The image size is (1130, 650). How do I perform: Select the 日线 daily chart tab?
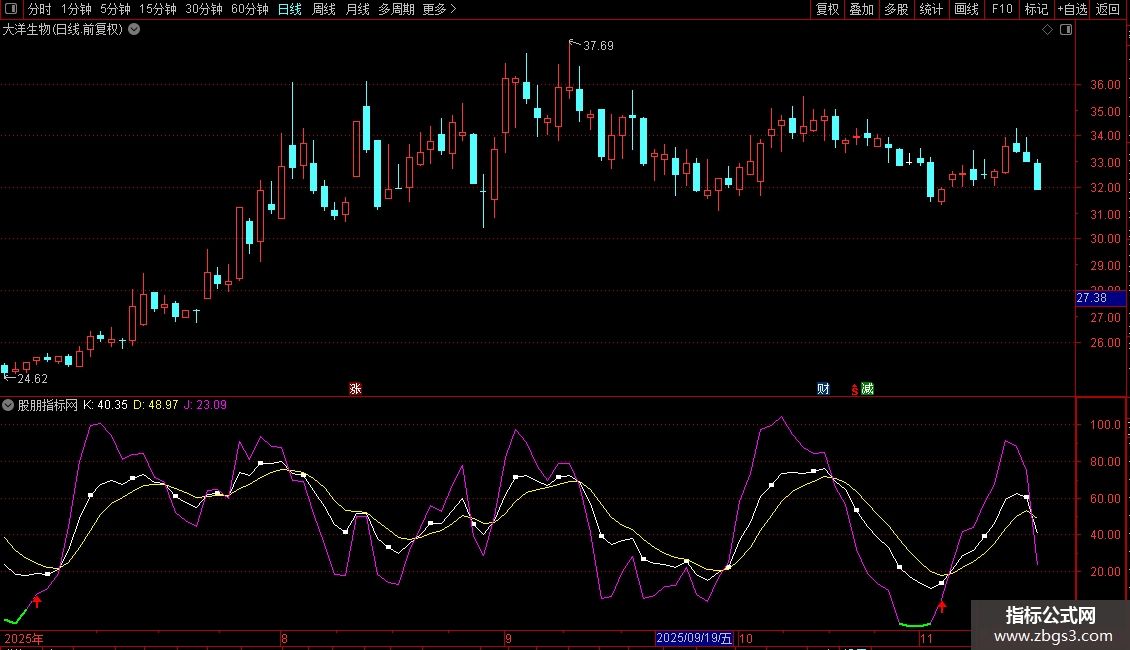(290, 9)
